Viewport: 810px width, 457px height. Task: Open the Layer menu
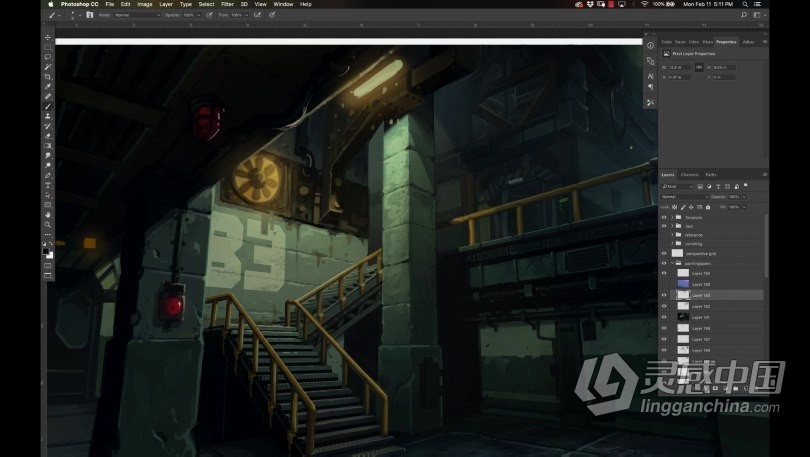[166, 4]
